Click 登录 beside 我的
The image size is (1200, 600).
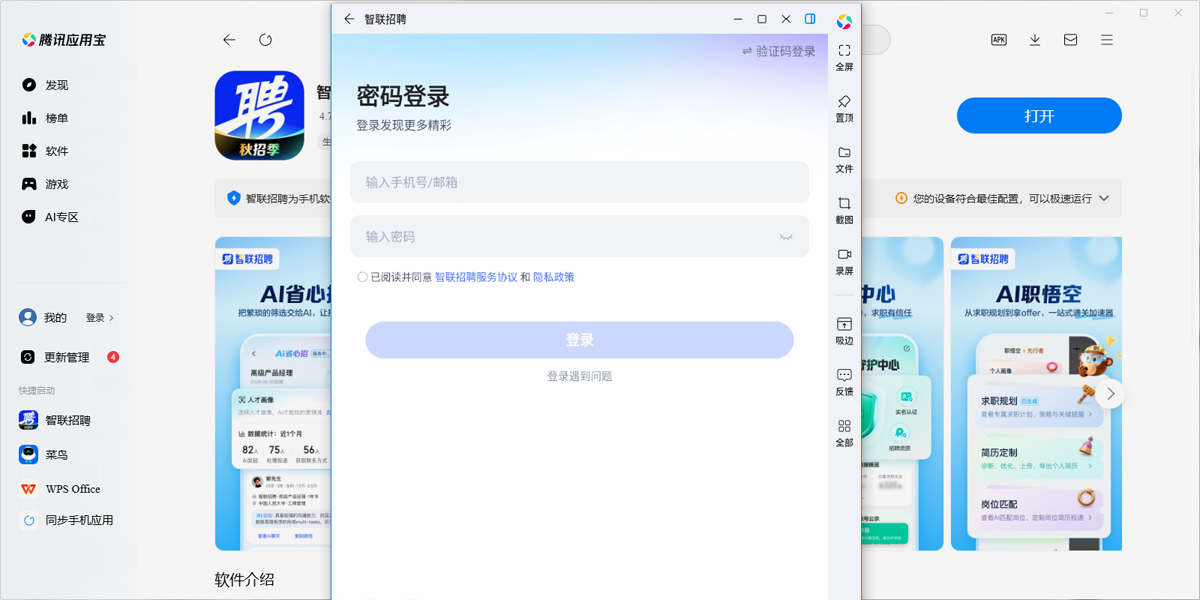pos(99,318)
